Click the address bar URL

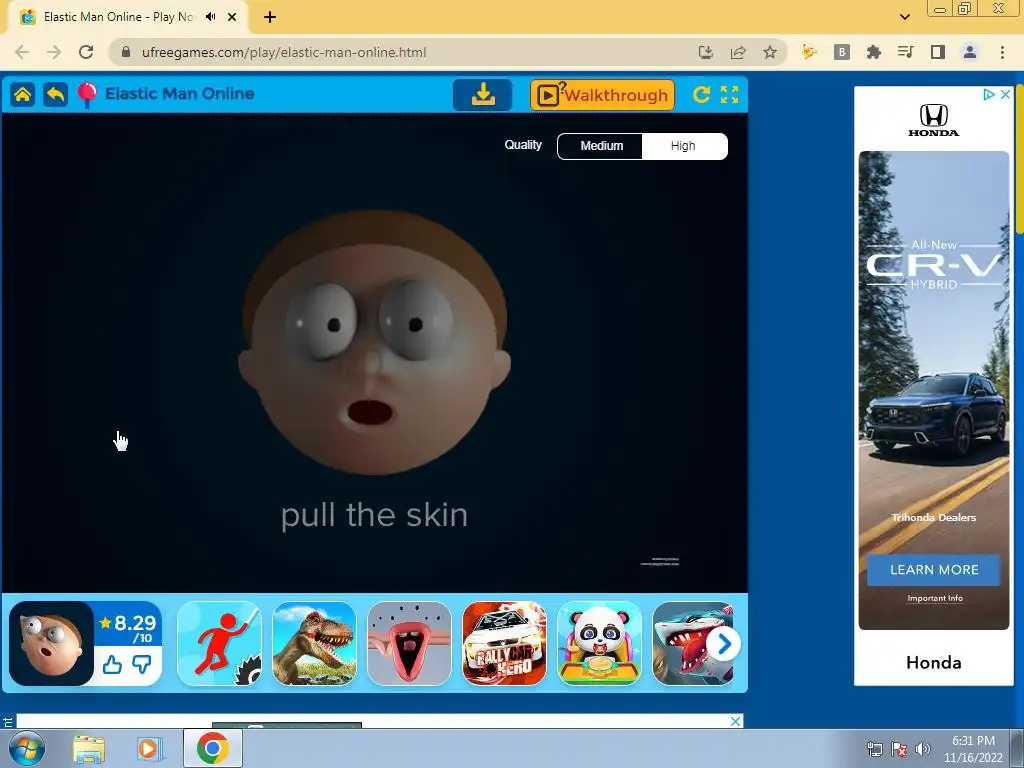tap(283, 52)
